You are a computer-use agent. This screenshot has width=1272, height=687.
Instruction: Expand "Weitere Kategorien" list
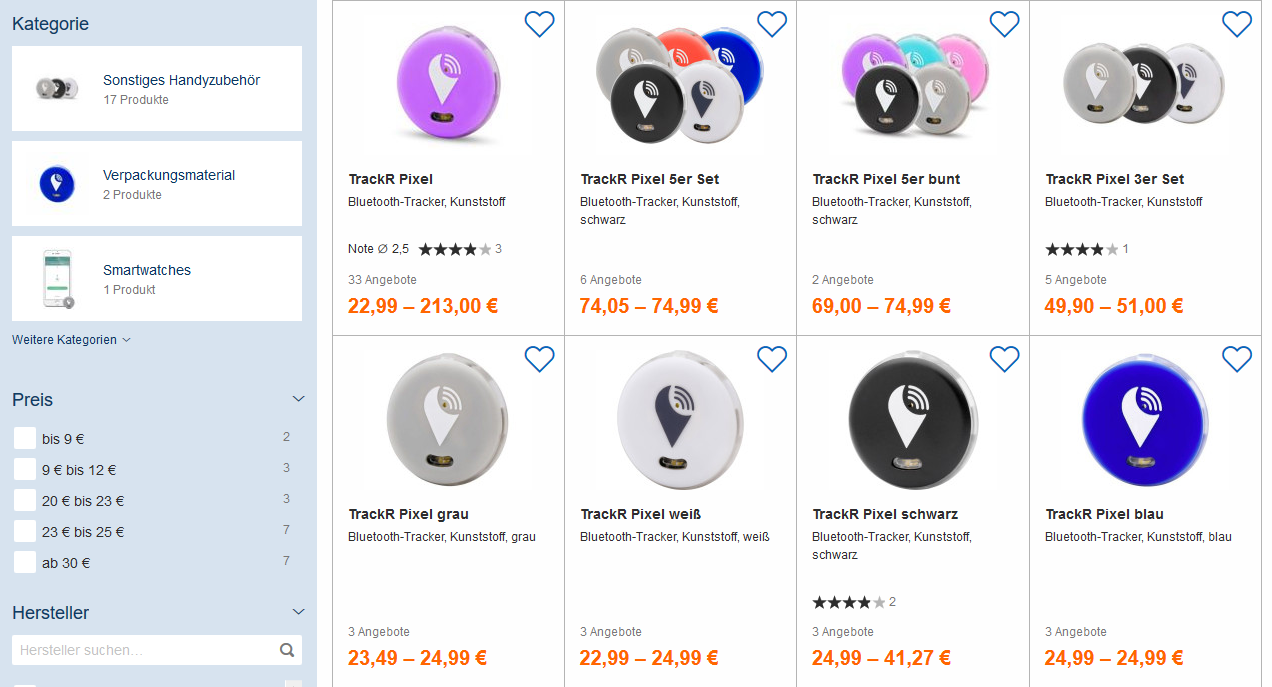point(71,340)
